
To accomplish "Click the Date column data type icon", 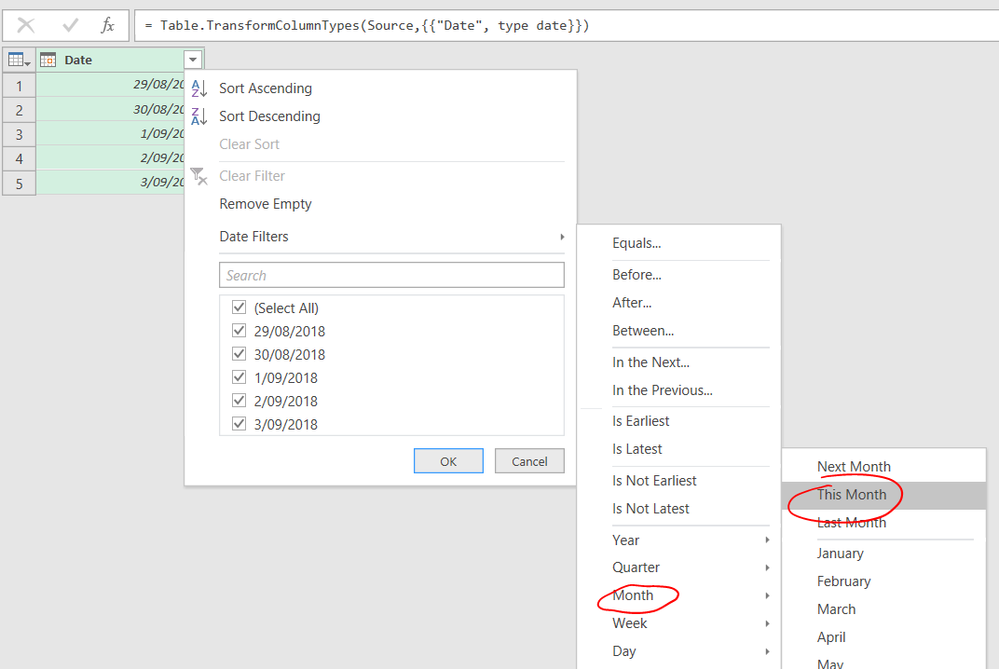I will [x=48, y=60].
